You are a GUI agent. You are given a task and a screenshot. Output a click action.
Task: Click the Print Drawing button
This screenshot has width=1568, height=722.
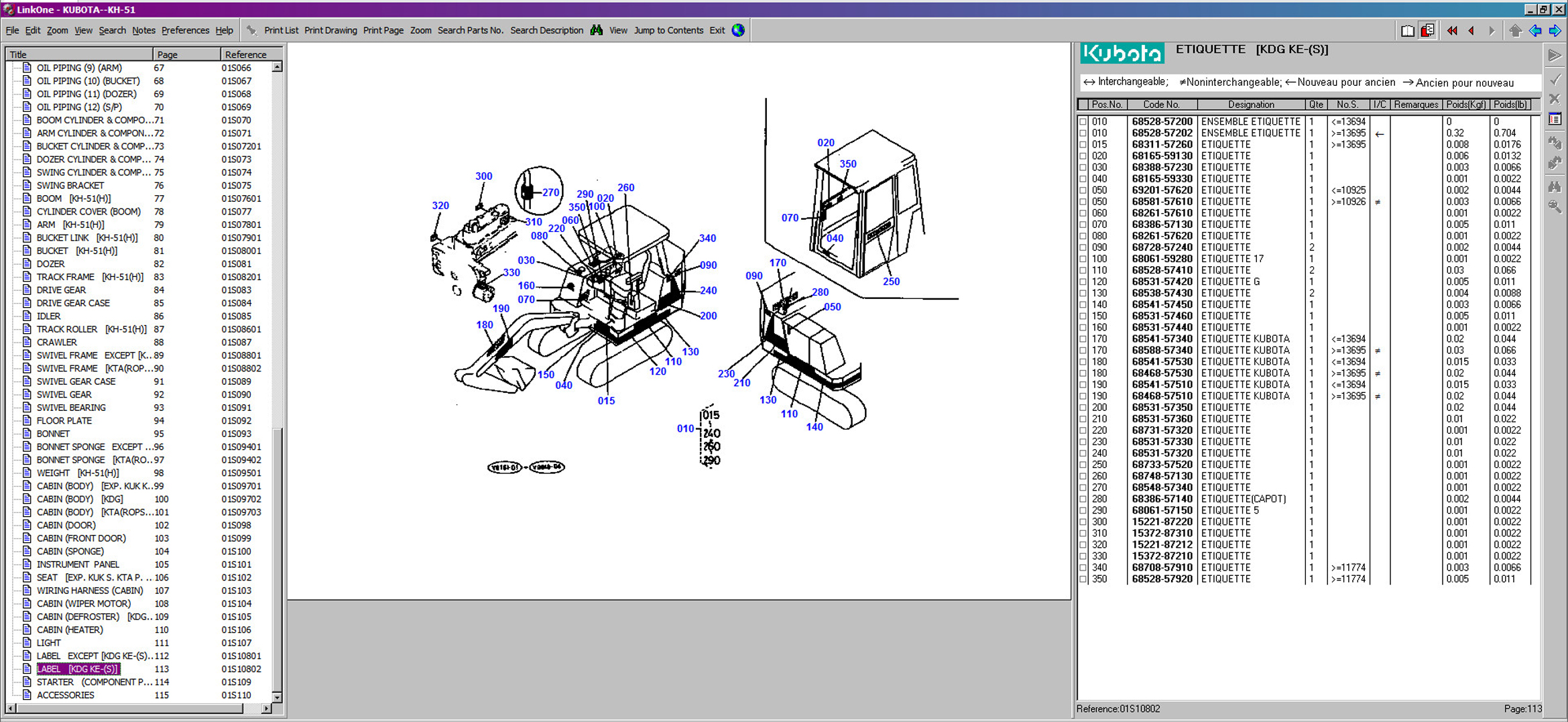coord(330,30)
